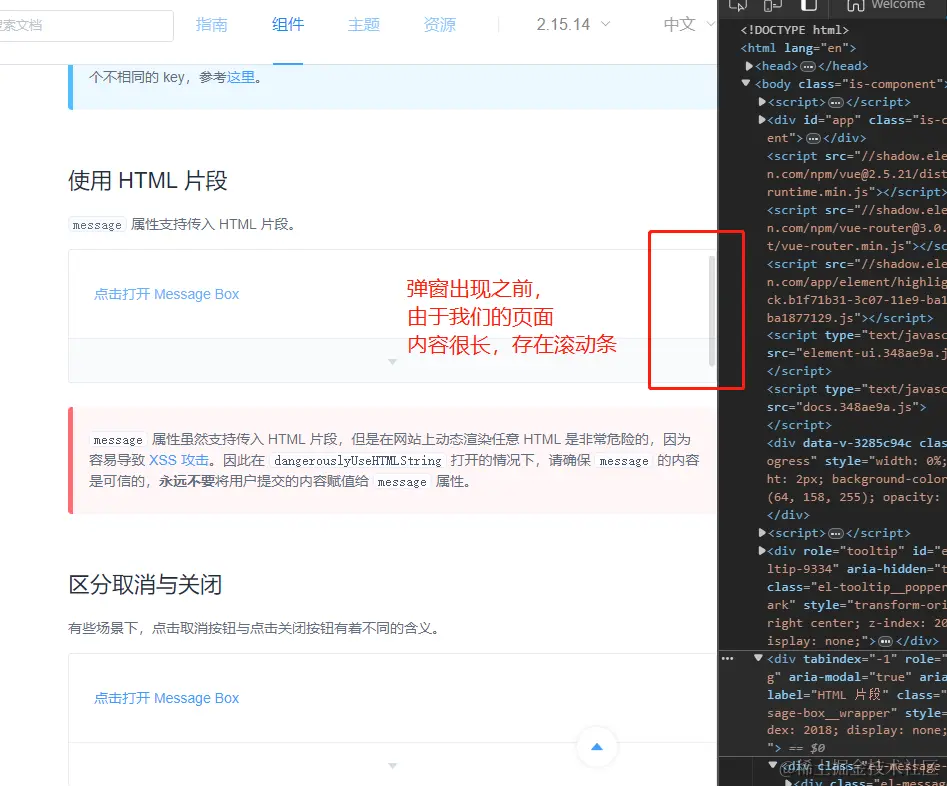Collapse the body element node in DevTools
The width and height of the screenshot is (947, 786).
click(x=745, y=84)
